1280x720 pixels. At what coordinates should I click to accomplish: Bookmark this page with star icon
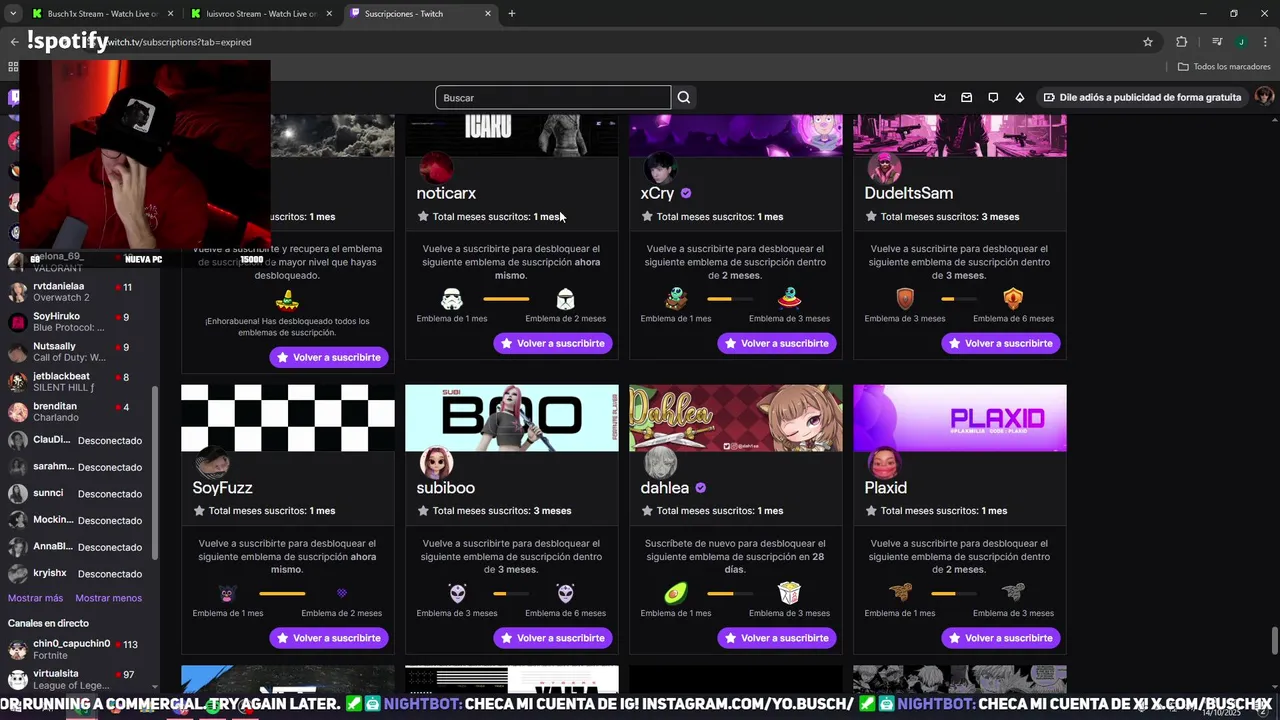pyautogui.click(x=1148, y=42)
